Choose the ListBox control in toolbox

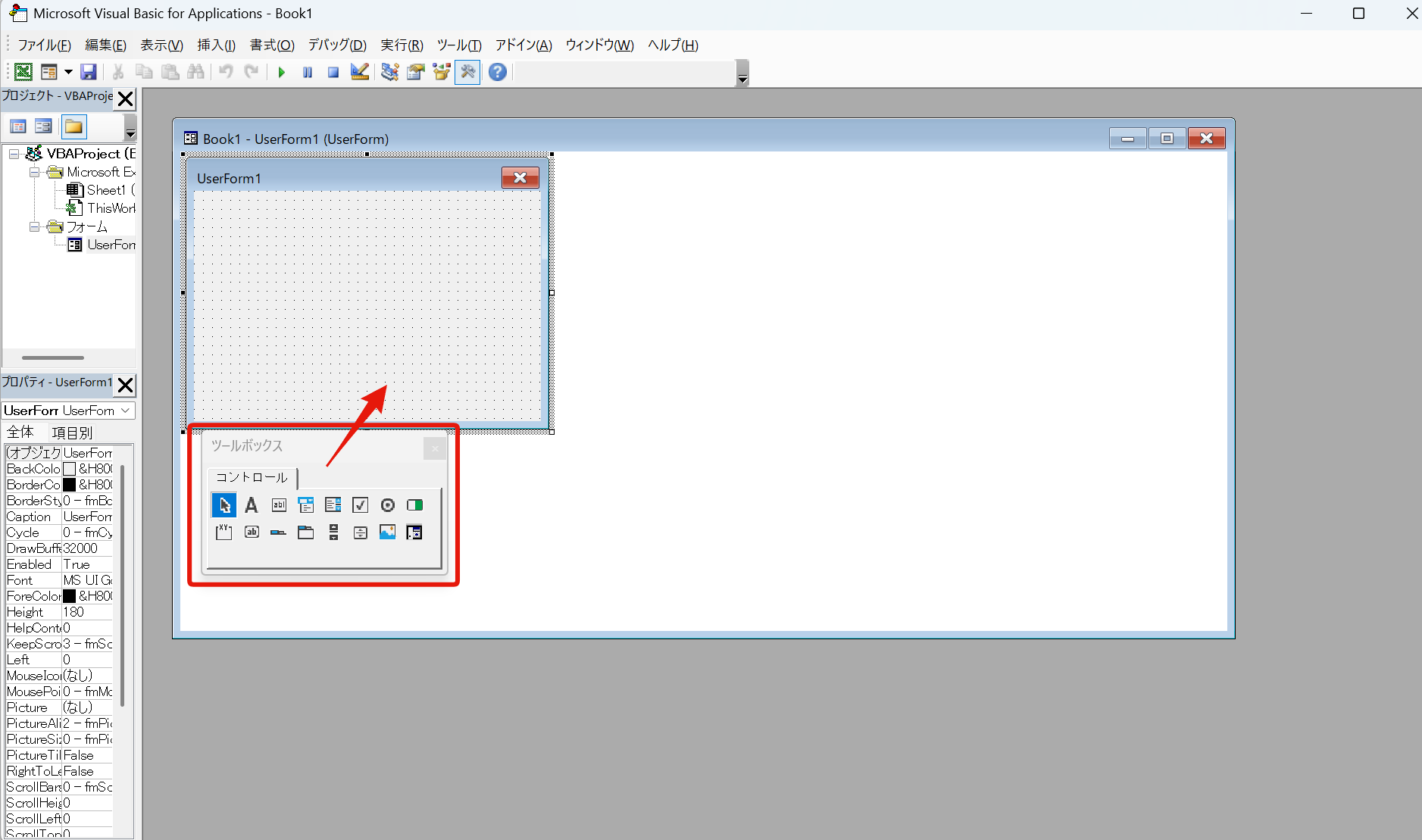pyautogui.click(x=333, y=505)
